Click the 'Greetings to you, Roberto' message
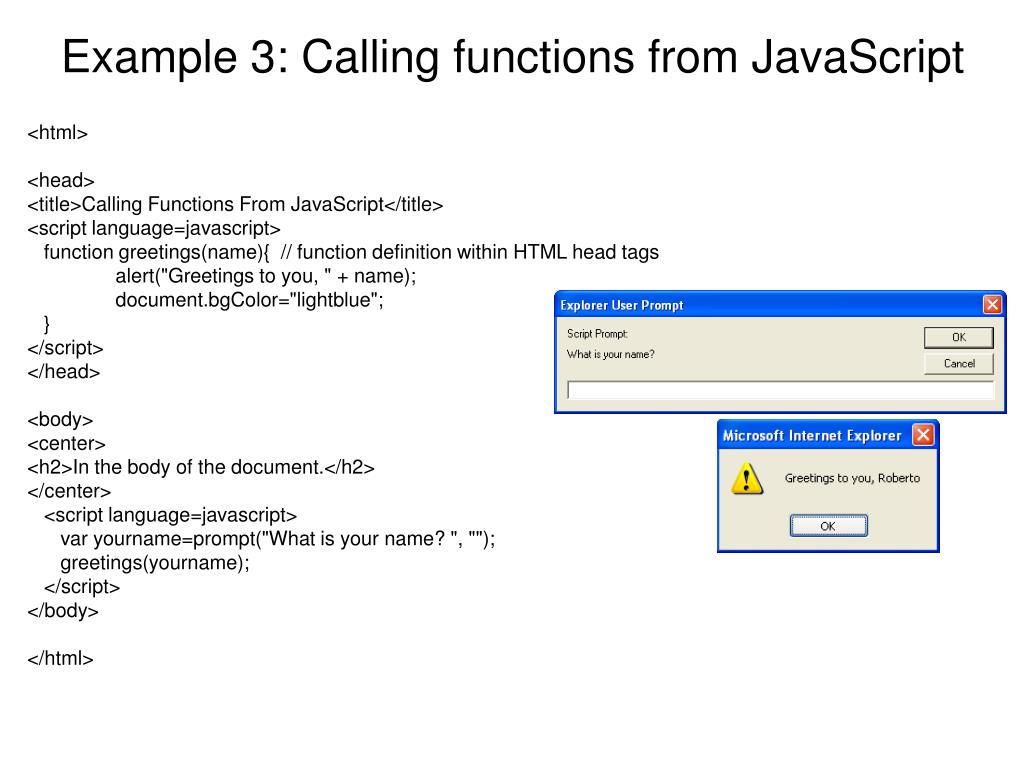Viewport: 1024px width, 768px height. tap(852, 478)
